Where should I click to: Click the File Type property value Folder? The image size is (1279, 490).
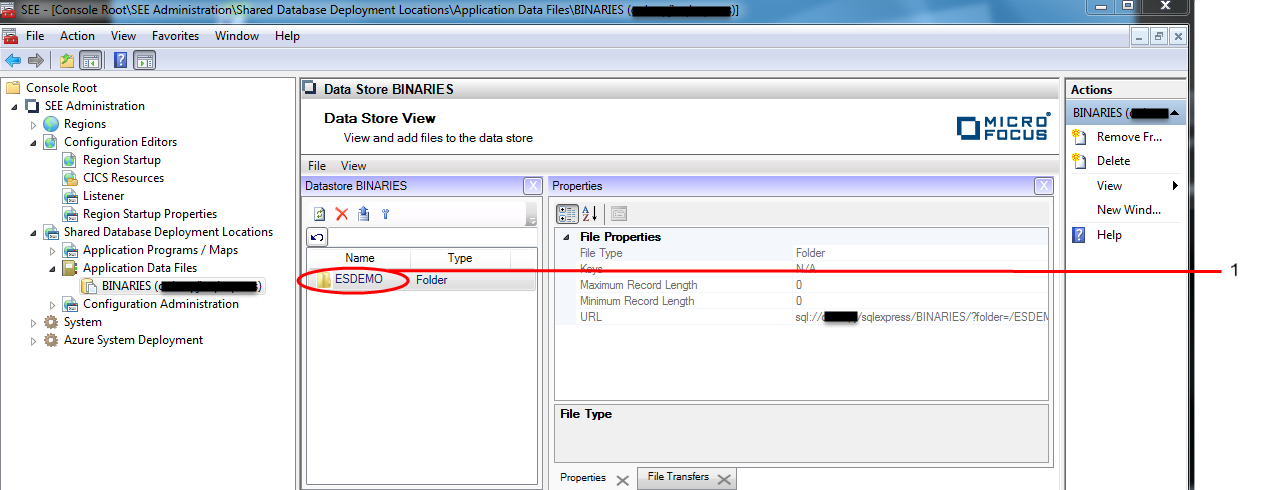tap(920, 253)
